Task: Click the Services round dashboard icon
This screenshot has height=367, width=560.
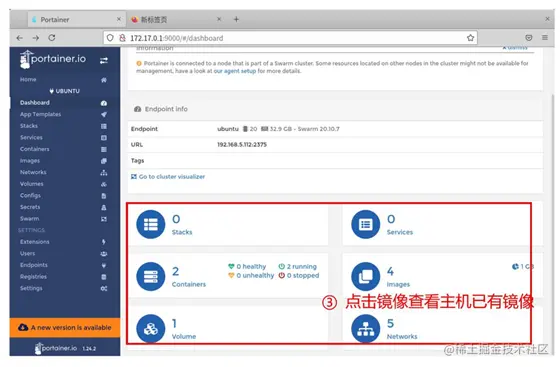Action: (365, 225)
